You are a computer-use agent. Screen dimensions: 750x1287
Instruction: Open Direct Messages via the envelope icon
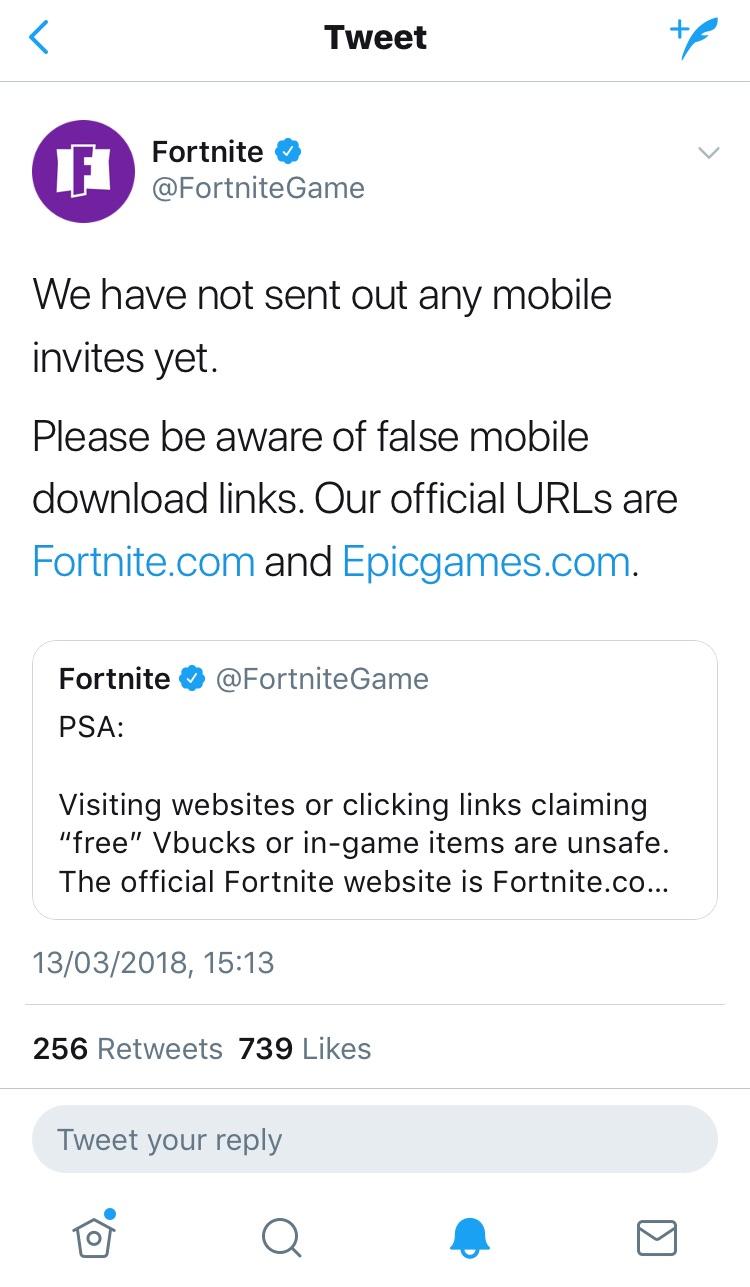tap(656, 1237)
